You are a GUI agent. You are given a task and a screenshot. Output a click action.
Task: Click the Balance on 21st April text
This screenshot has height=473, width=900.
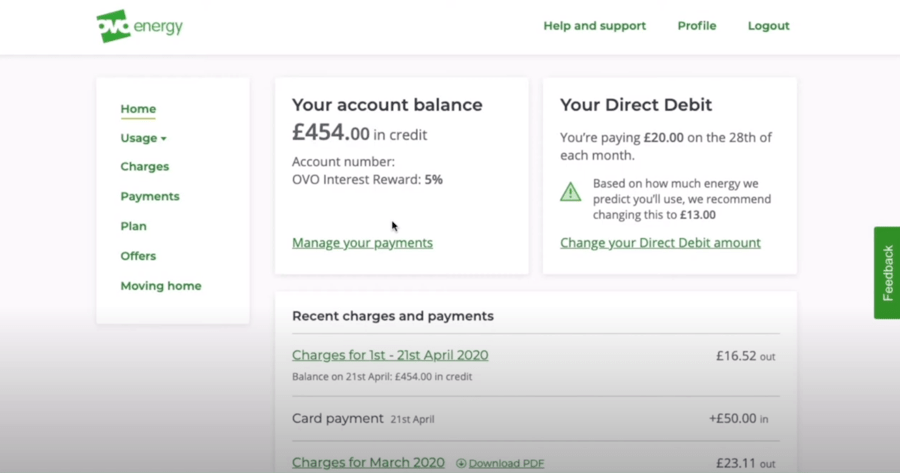[x=382, y=377]
